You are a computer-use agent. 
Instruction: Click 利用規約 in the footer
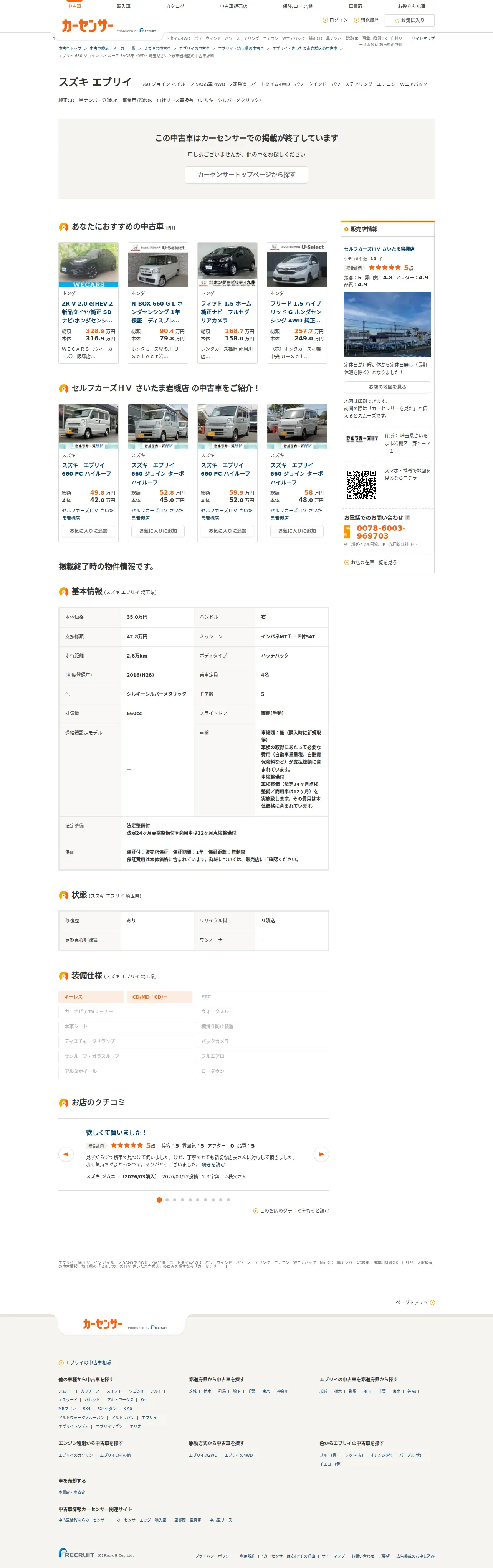pos(247,1556)
